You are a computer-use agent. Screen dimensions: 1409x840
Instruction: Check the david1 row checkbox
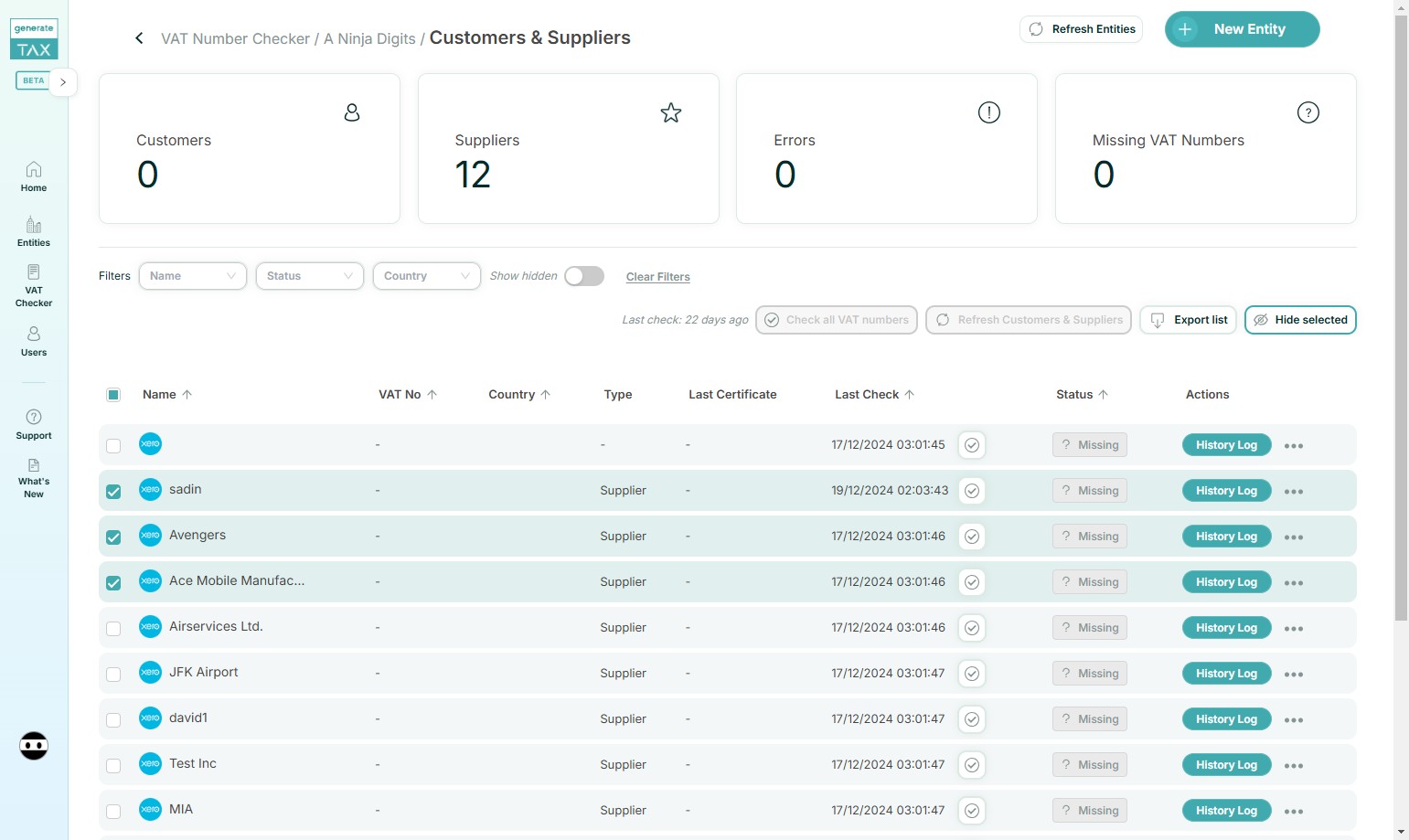pos(113,720)
